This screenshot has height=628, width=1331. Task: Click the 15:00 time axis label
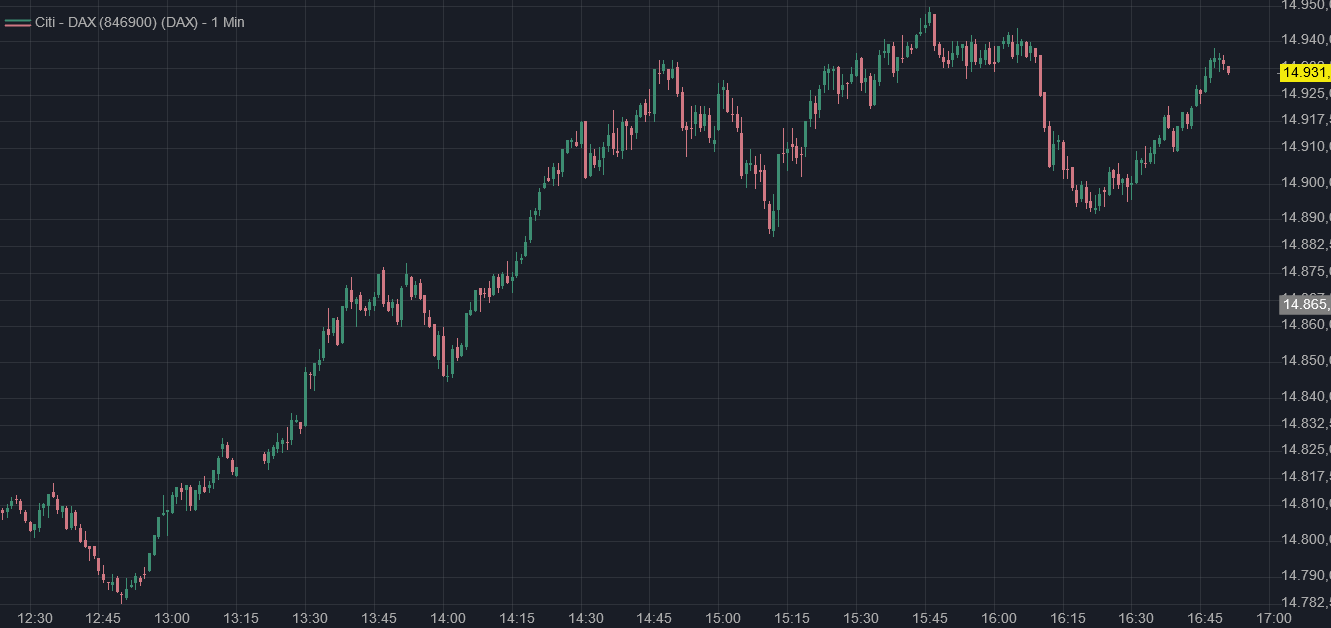click(723, 619)
